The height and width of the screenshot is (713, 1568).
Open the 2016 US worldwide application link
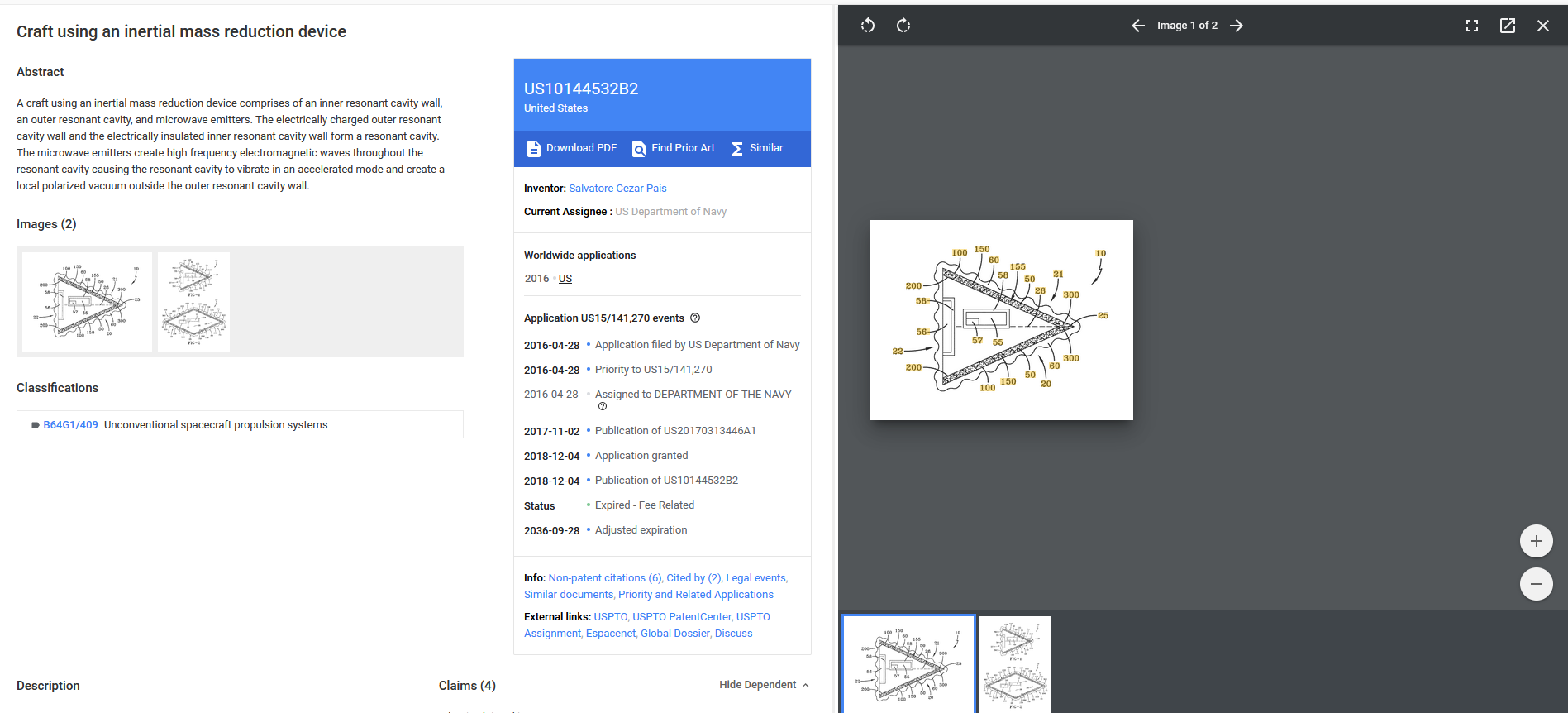coord(565,279)
